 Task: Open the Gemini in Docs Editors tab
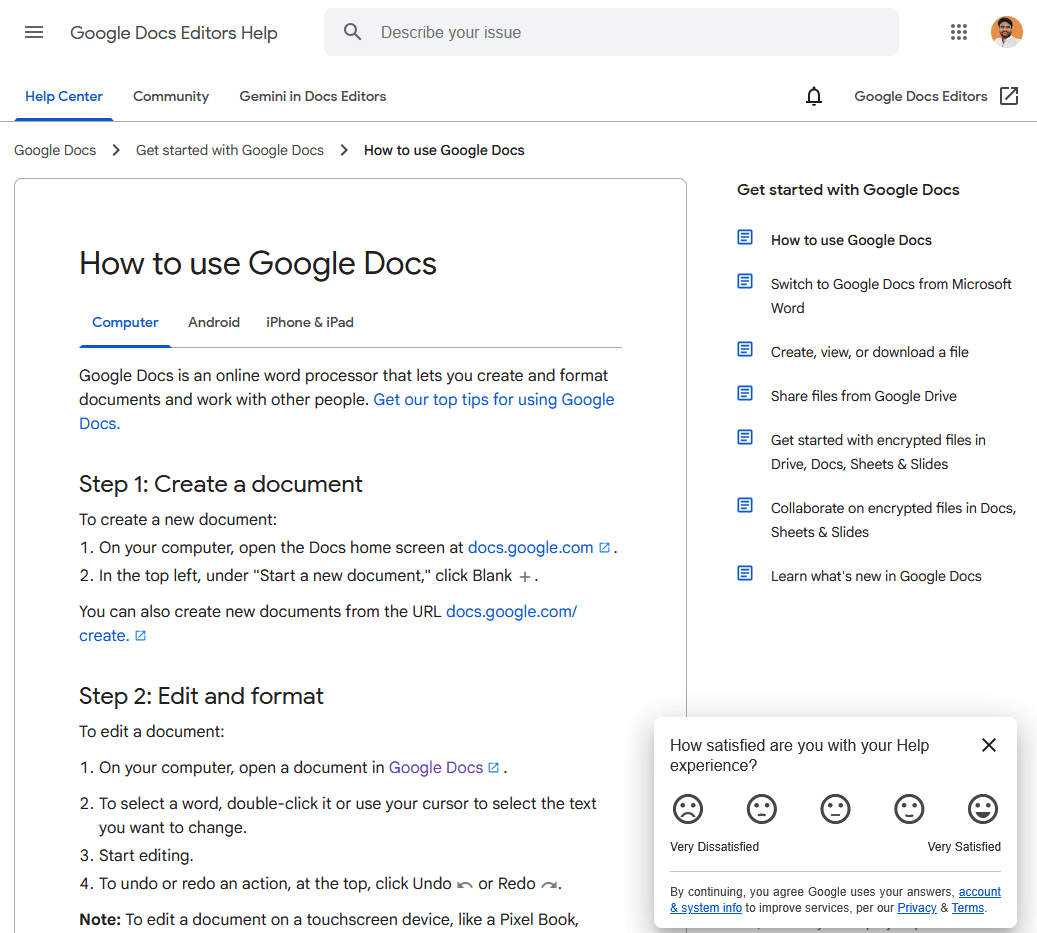coord(313,97)
